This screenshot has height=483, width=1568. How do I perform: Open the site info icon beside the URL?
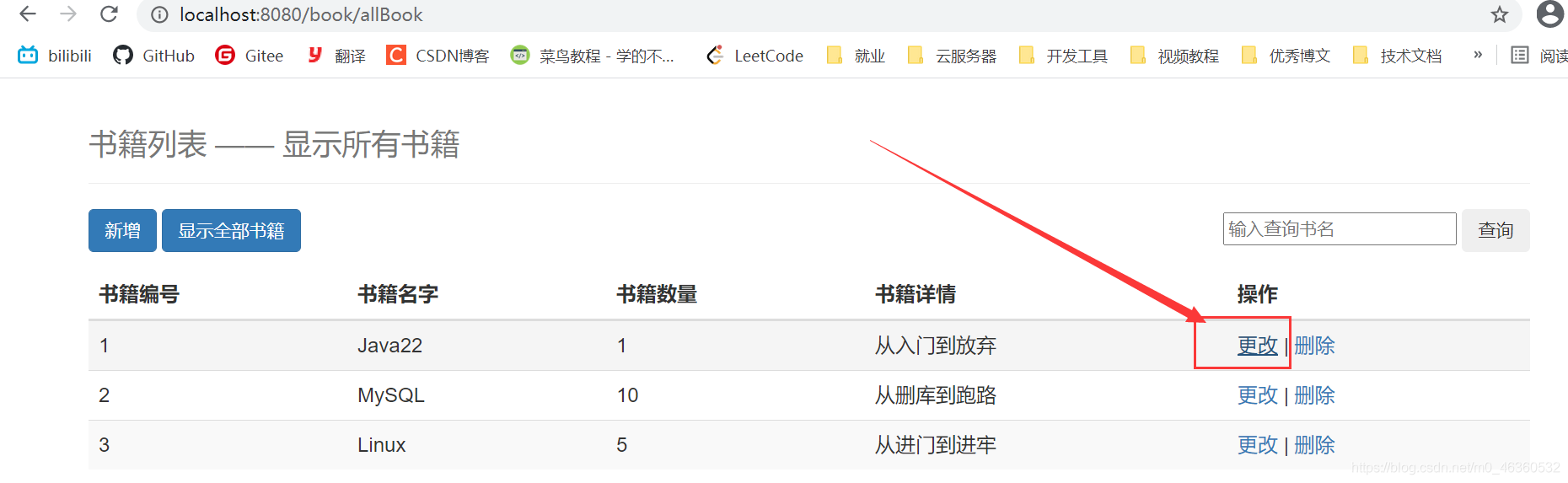[159, 14]
